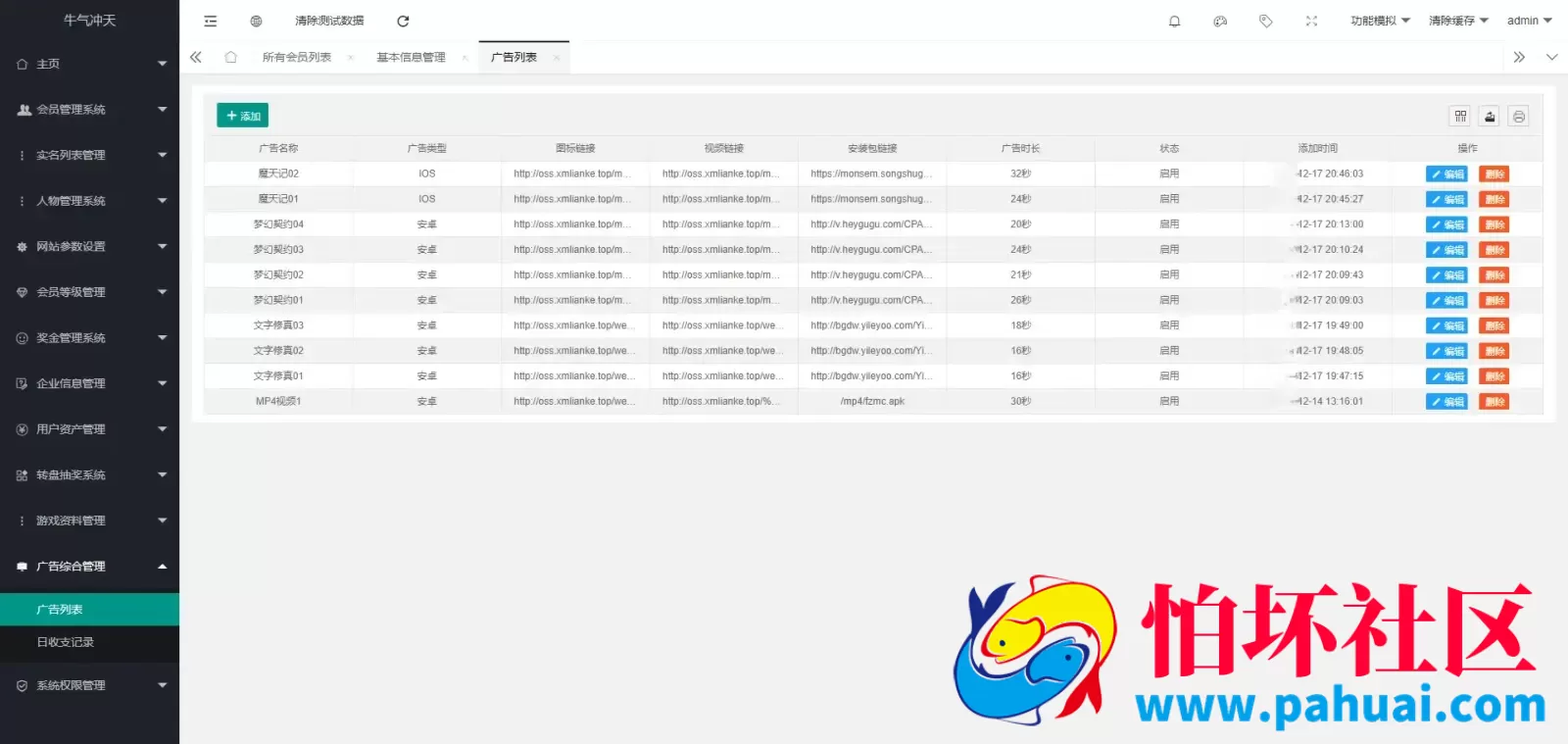
Task: Switch to the 基本信息管理 tab
Action: pyautogui.click(x=412, y=58)
